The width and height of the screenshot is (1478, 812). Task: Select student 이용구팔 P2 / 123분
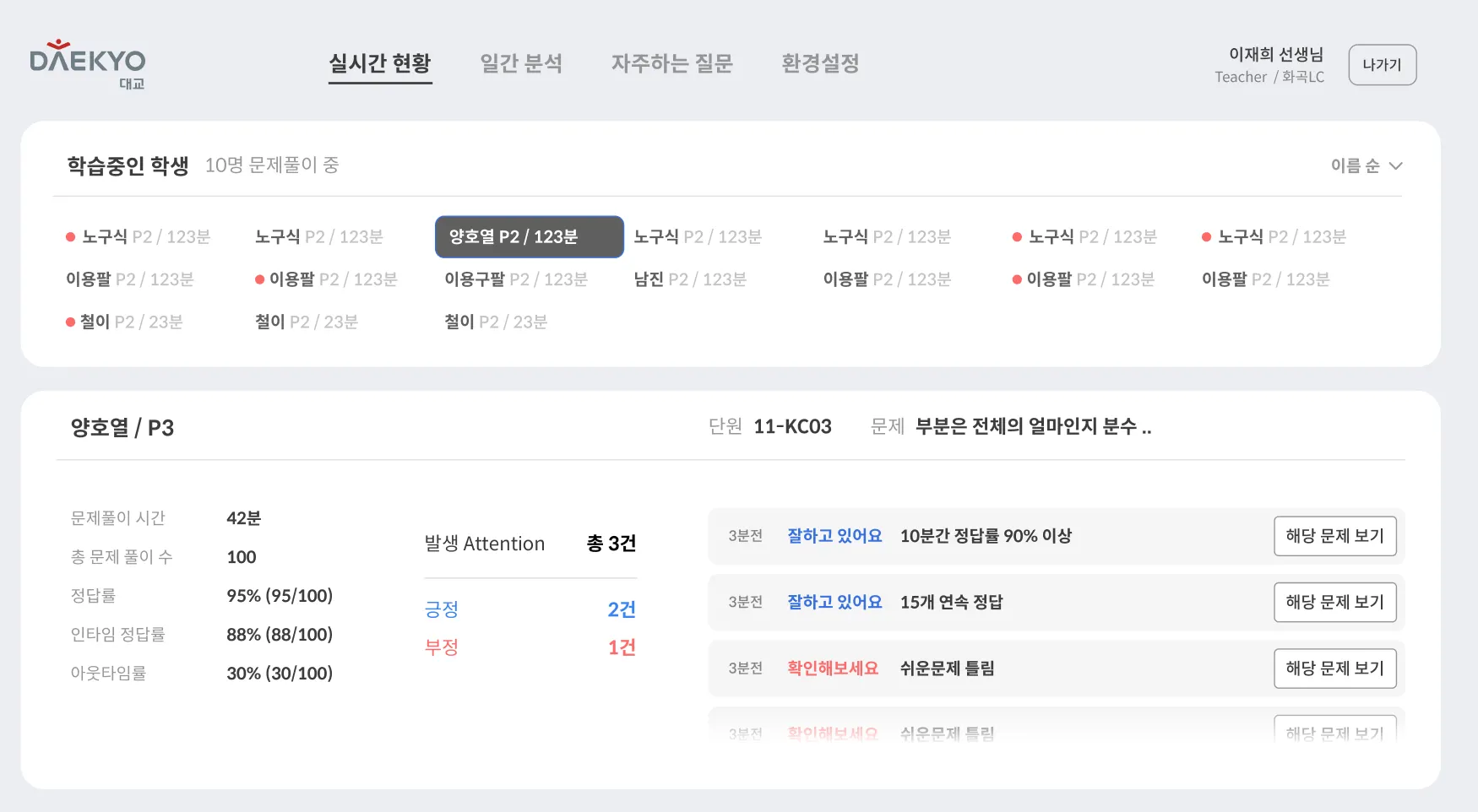pos(515,279)
